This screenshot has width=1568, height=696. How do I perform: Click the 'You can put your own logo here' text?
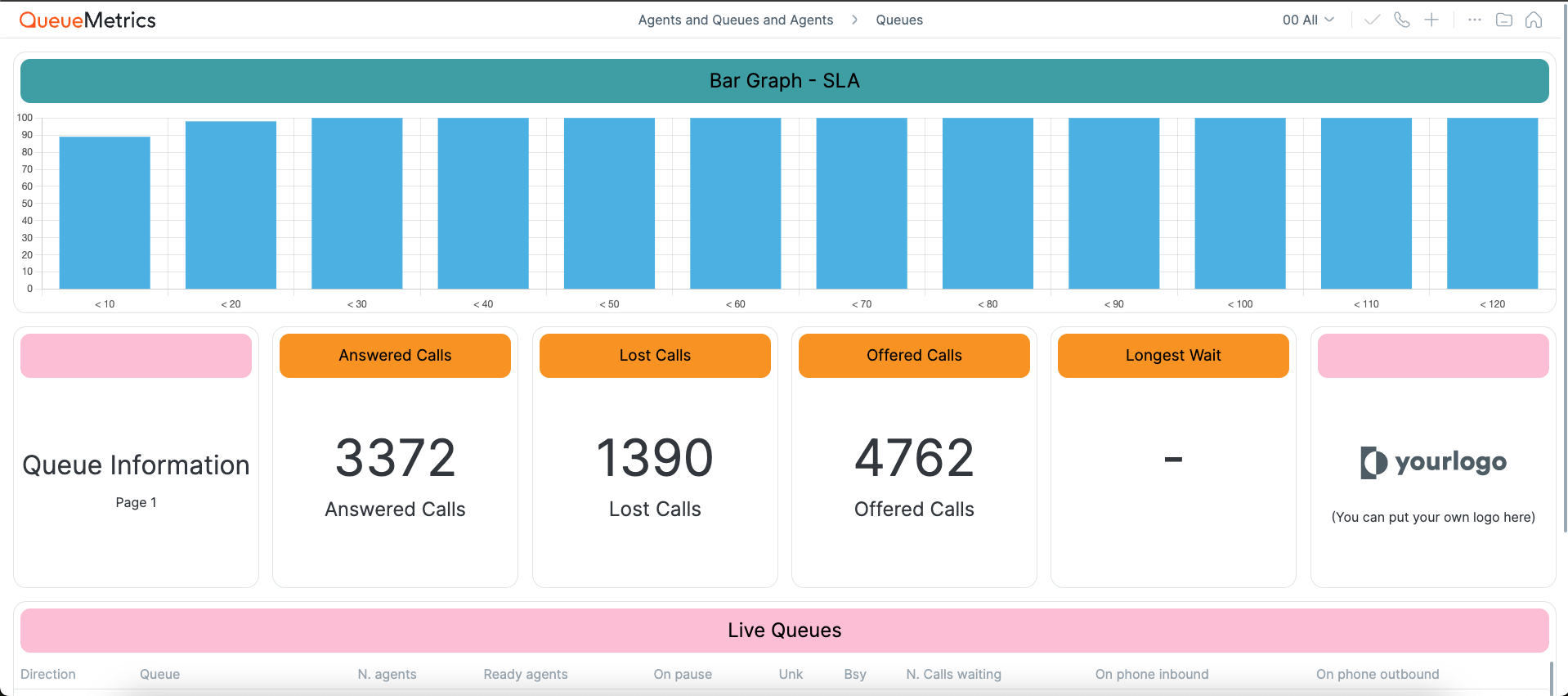click(1433, 517)
